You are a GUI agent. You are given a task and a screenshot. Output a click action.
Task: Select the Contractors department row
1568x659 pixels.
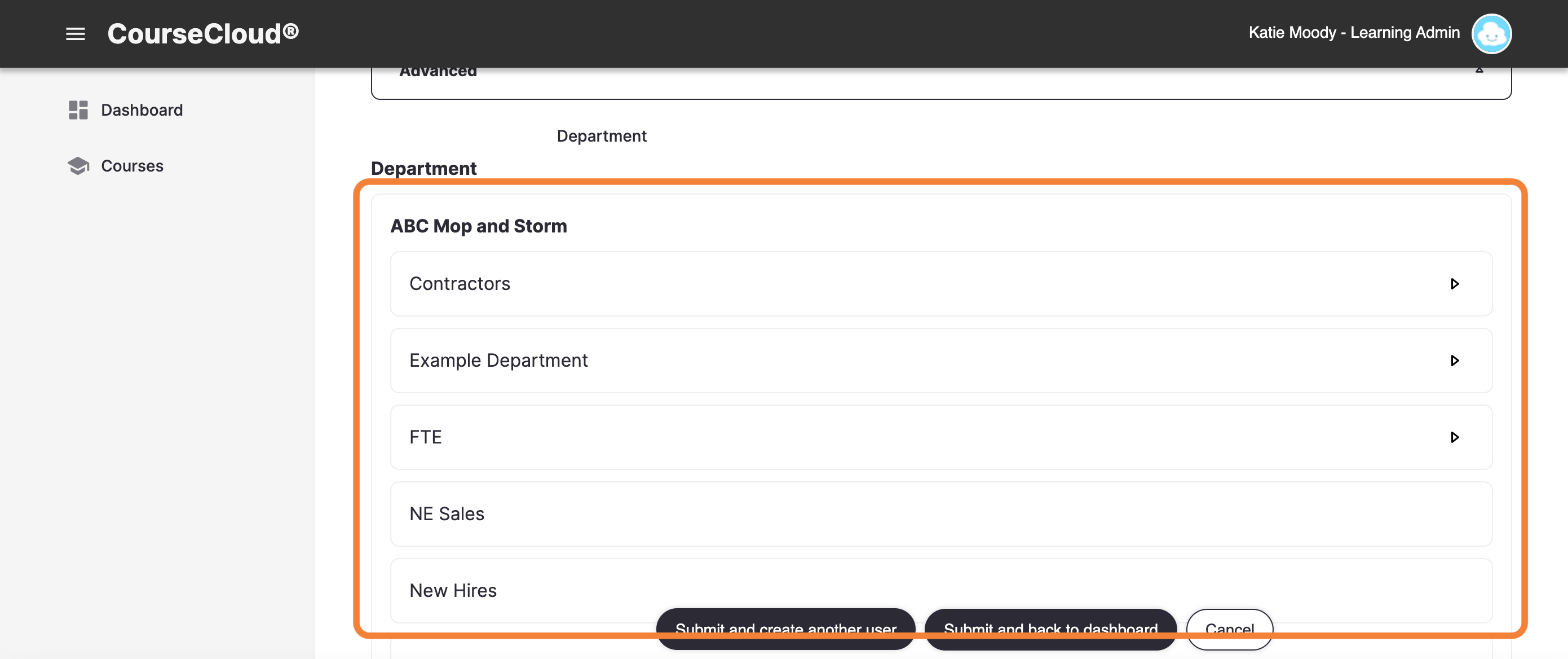(941, 284)
